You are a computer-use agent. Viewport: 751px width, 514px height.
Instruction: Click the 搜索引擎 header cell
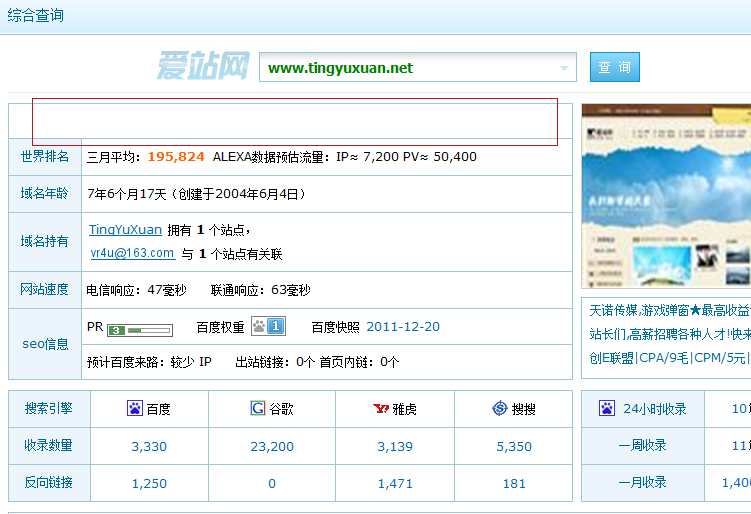pos(48,408)
